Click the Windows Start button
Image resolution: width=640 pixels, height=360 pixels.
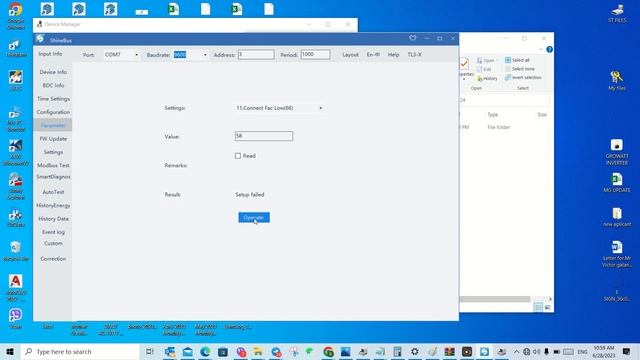pyautogui.click(x=10, y=351)
